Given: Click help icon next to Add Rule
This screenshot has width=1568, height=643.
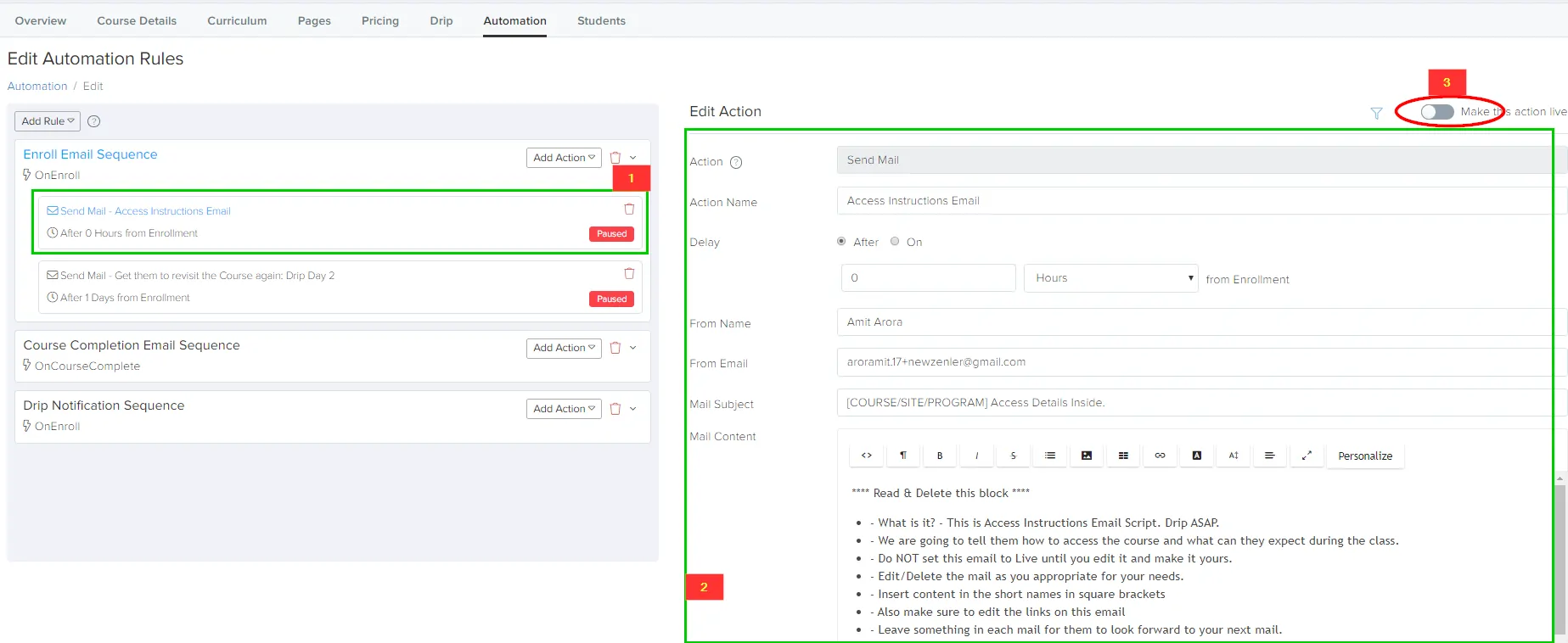Looking at the screenshot, I should 94,121.
